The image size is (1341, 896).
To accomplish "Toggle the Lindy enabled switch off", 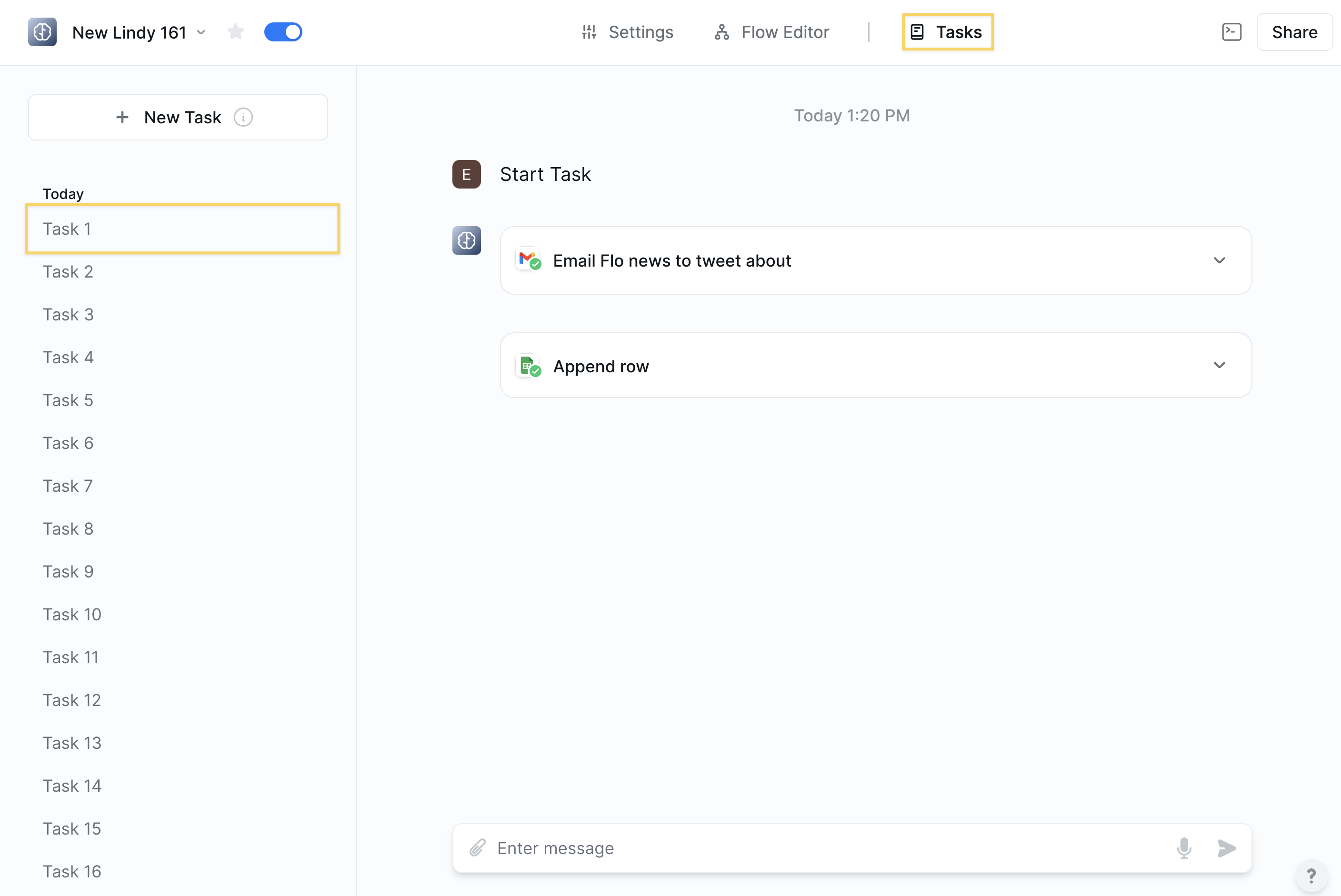I will point(283,32).
